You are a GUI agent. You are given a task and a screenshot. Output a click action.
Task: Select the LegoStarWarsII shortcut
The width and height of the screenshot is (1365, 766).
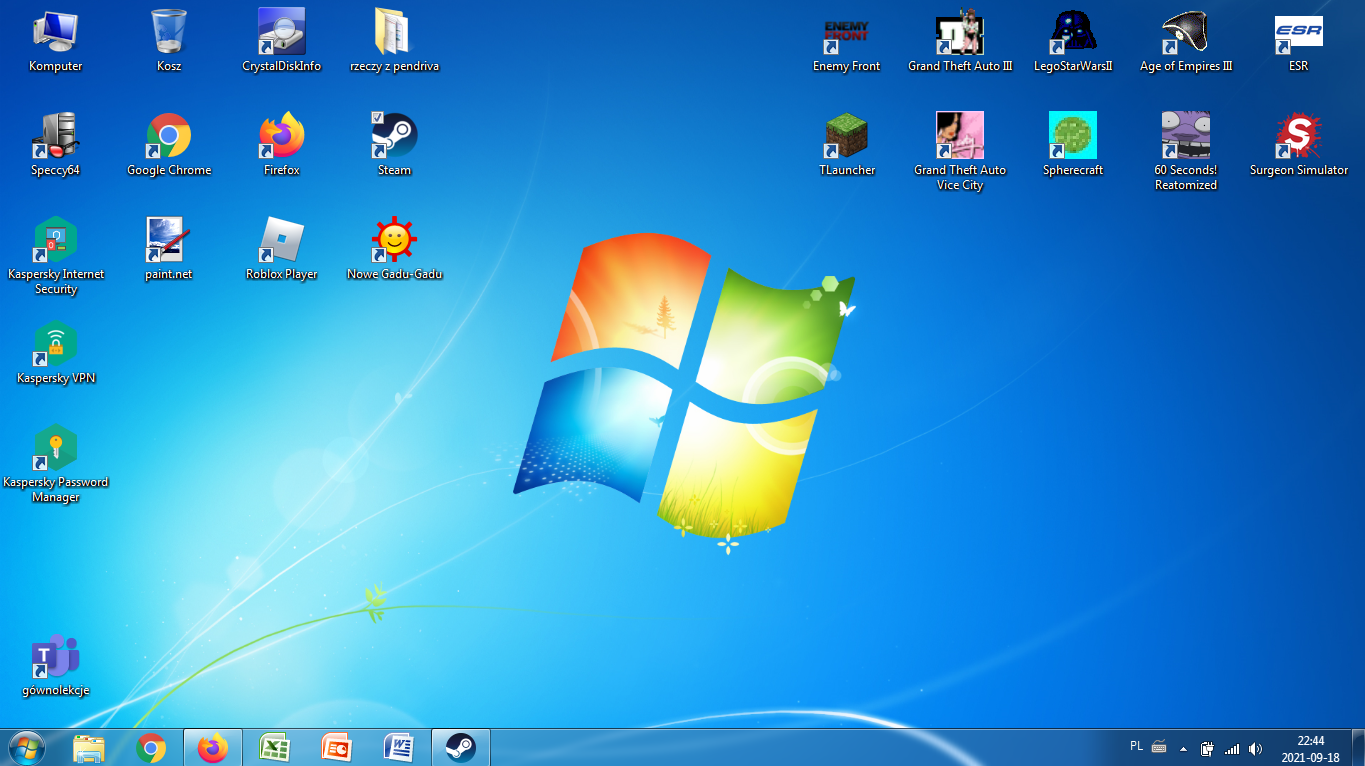tap(1073, 41)
